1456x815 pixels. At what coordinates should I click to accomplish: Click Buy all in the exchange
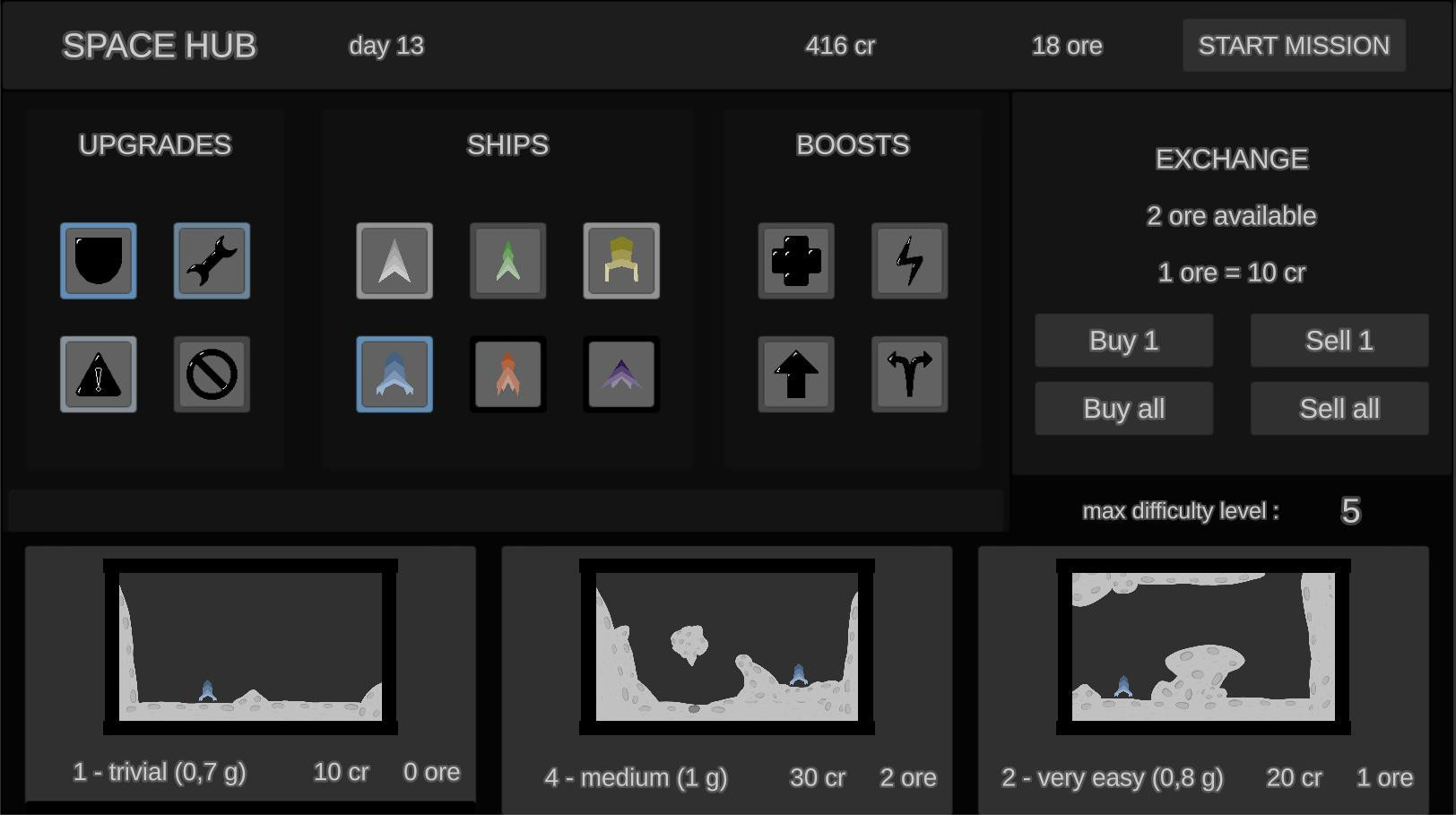pos(1124,409)
